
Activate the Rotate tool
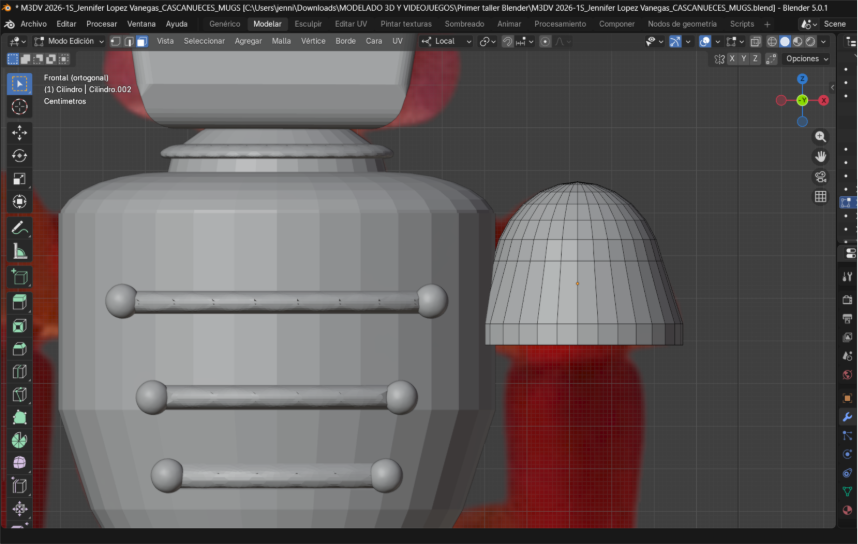(x=19, y=155)
